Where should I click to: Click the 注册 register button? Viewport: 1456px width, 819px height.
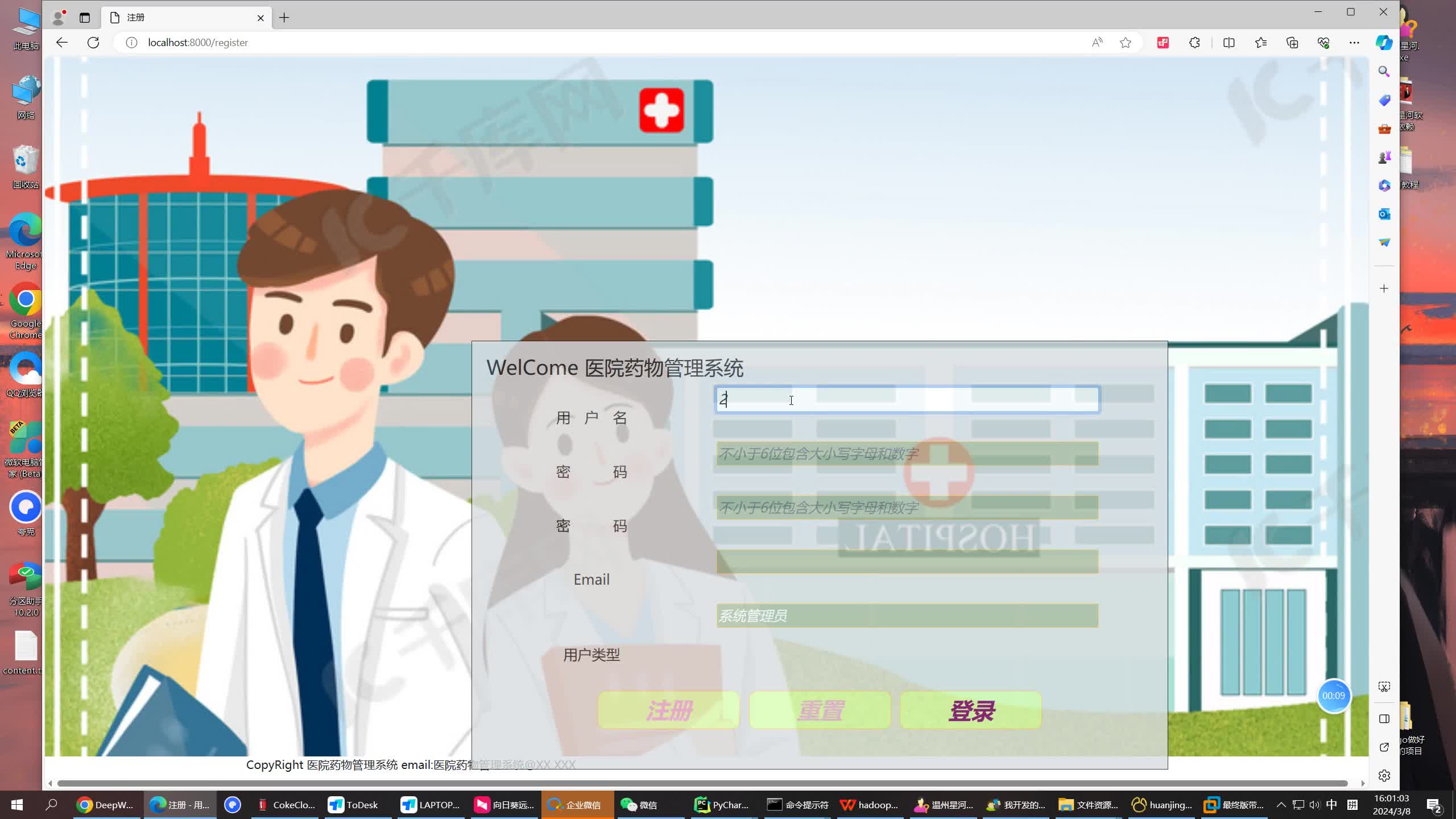[x=668, y=710]
